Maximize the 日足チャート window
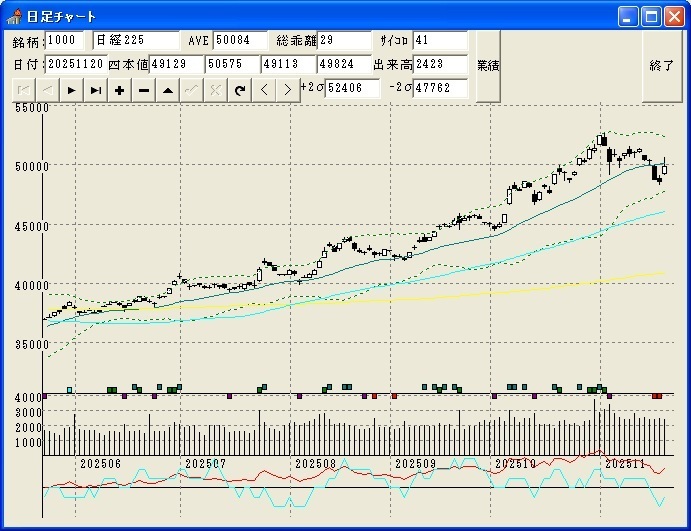Screen dimensions: 691x531 coord(651,15)
